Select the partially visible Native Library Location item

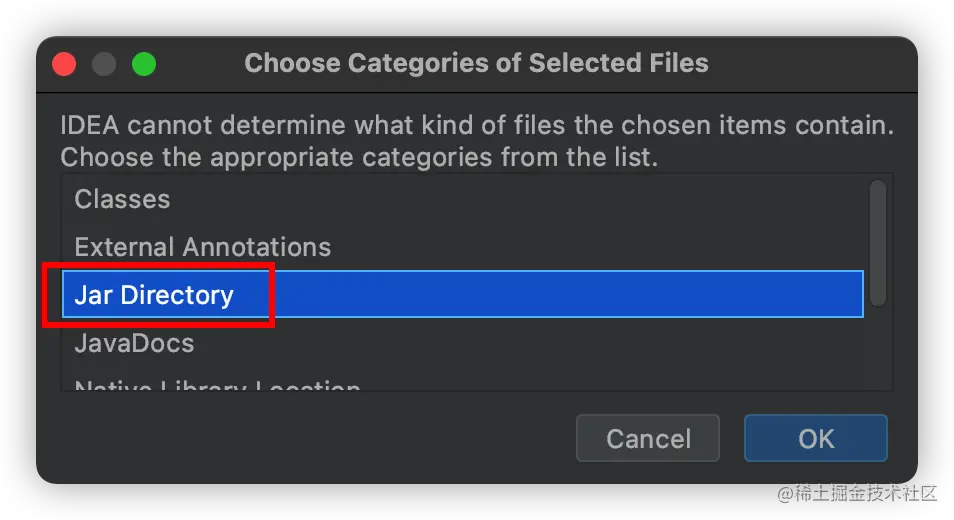pos(217,384)
